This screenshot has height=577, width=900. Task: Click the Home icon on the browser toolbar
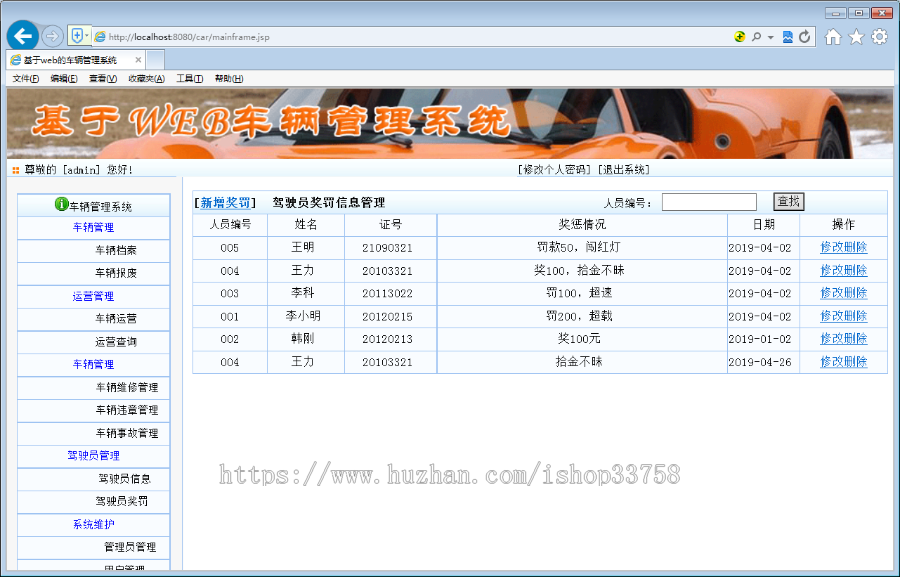click(x=834, y=36)
